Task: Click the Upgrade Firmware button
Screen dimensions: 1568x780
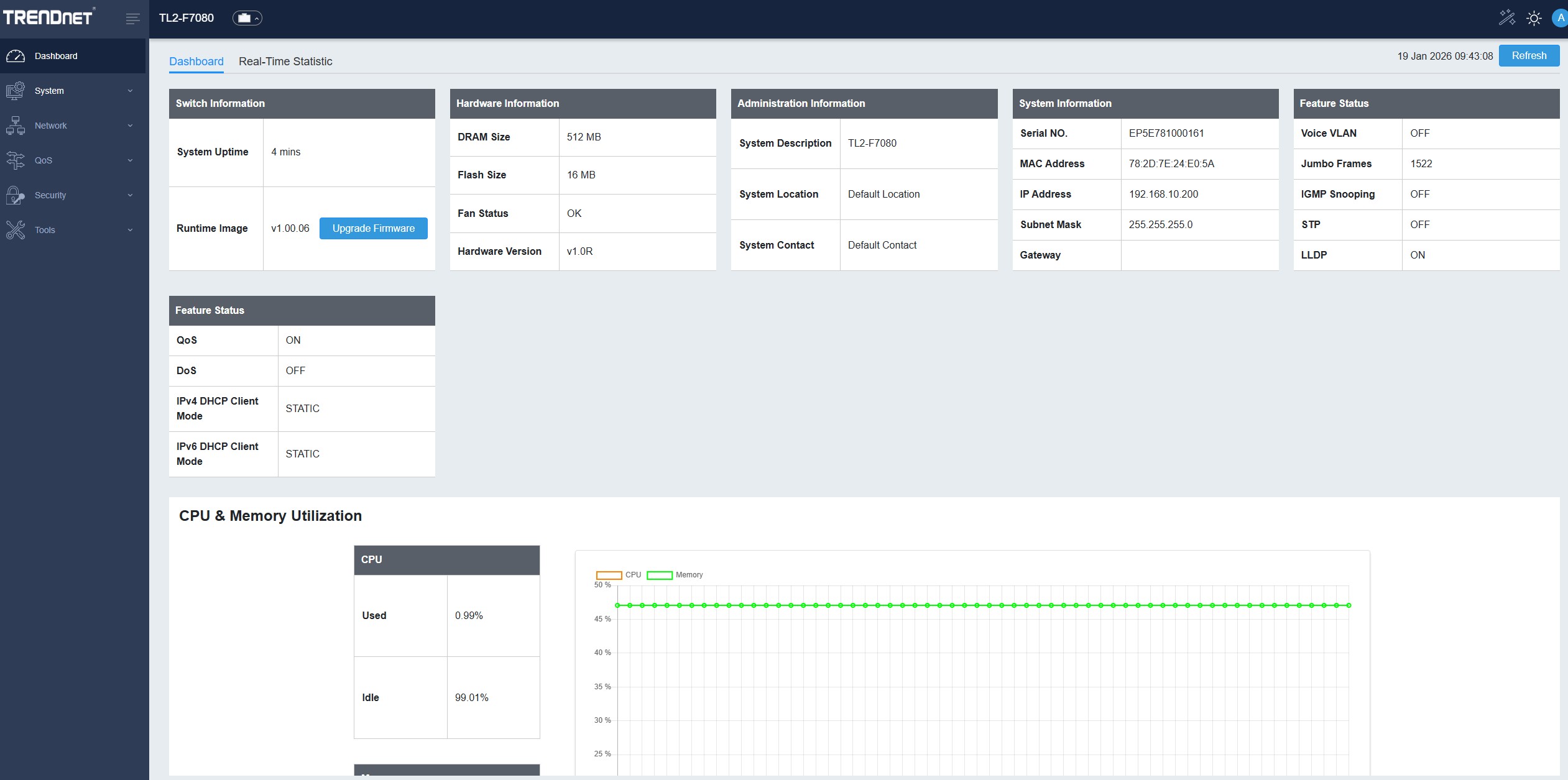Action: [373, 228]
